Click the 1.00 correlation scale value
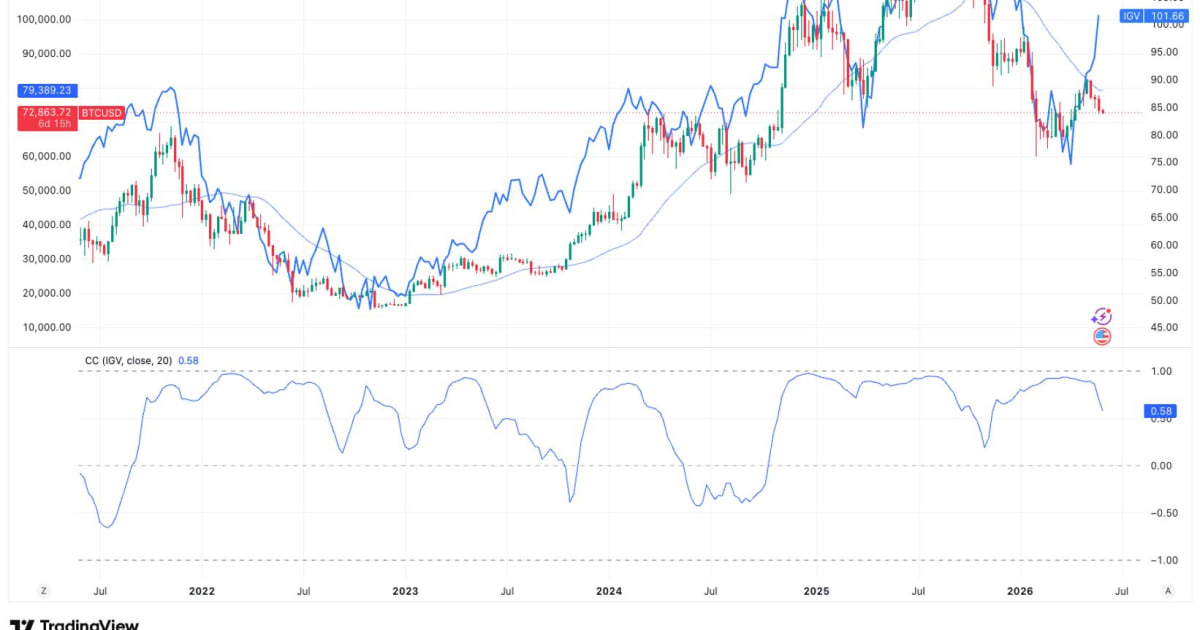This screenshot has height=630, width=1200. coord(1162,372)
